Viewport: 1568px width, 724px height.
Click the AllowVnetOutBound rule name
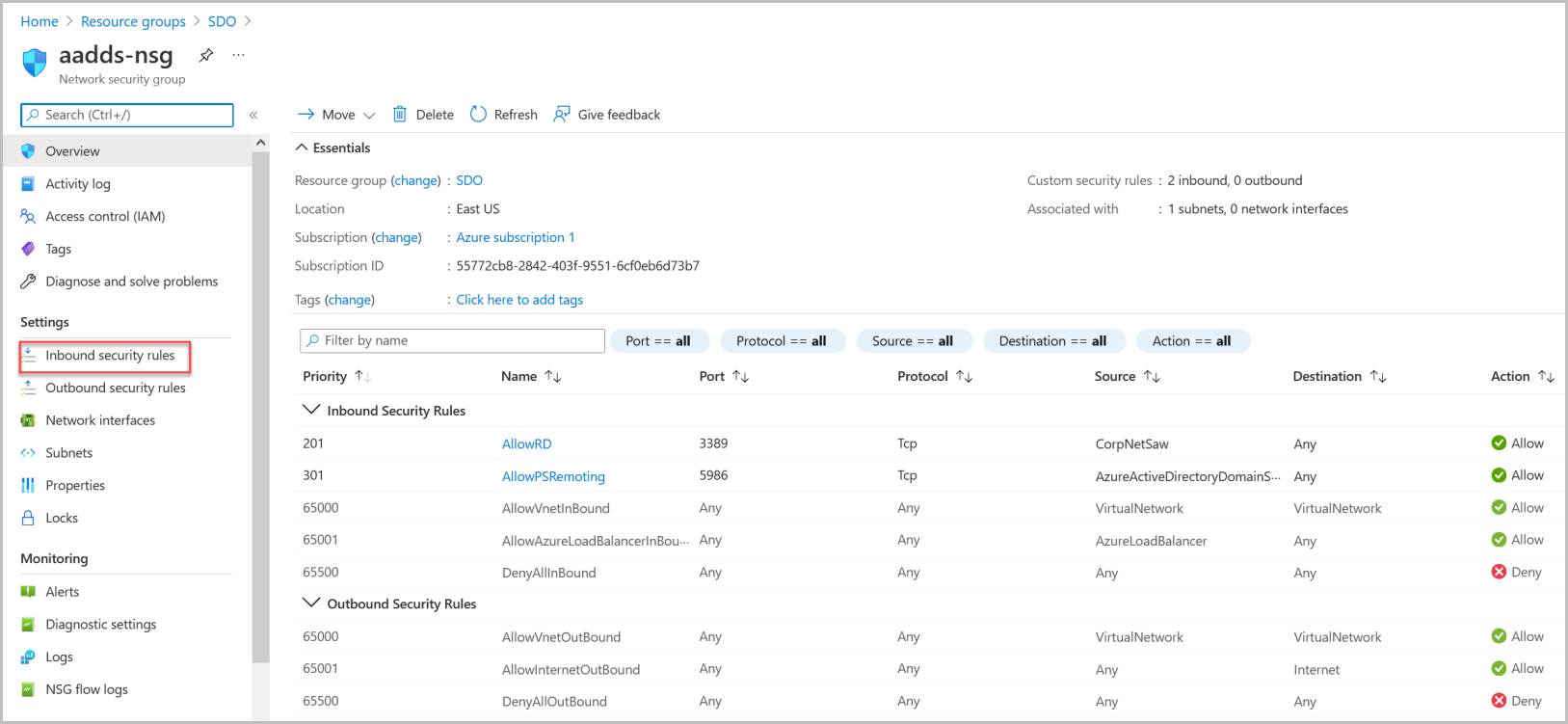pyautogui.click(x=561, y=637)
